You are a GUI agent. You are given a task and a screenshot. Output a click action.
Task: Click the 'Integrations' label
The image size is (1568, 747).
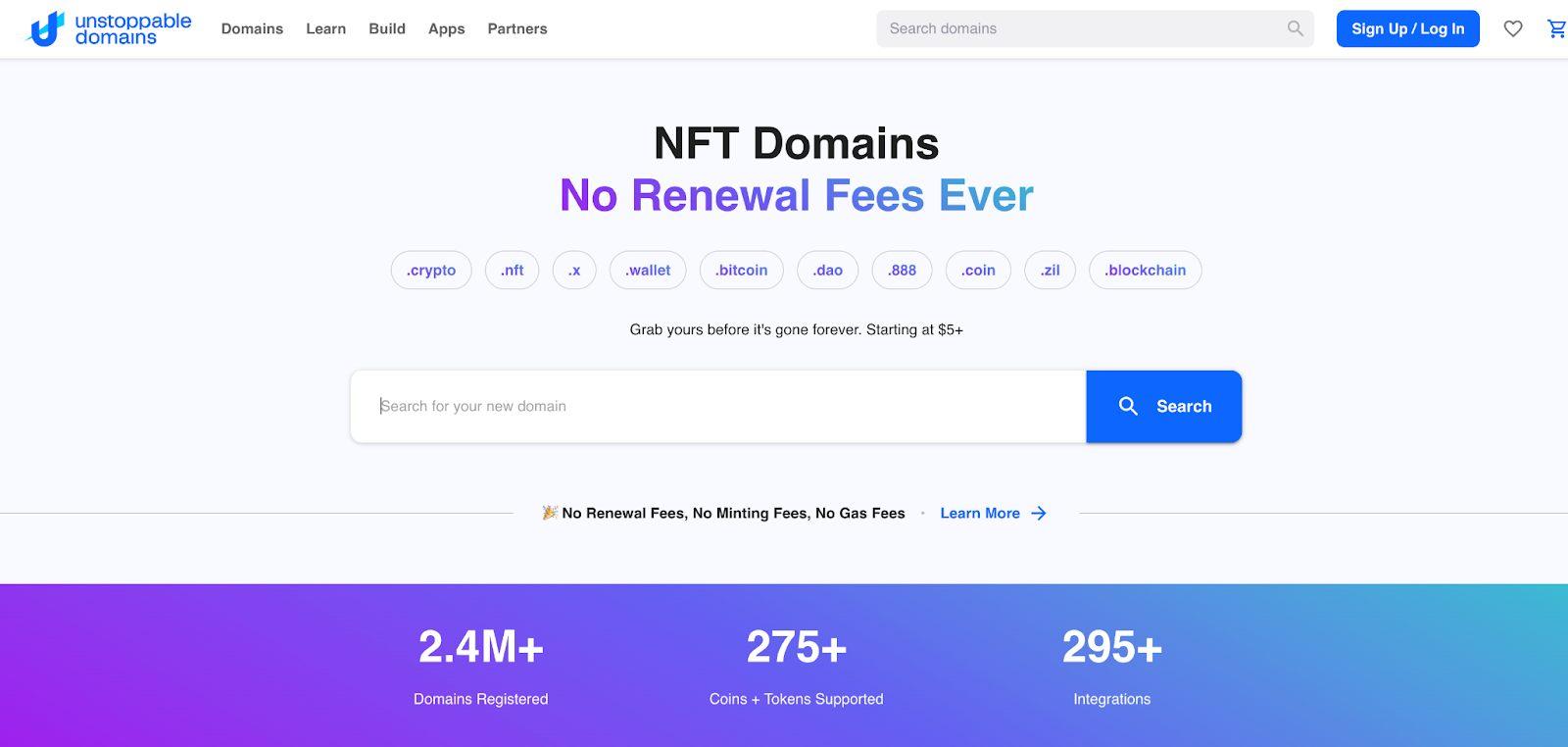(x=1112, y=699)
